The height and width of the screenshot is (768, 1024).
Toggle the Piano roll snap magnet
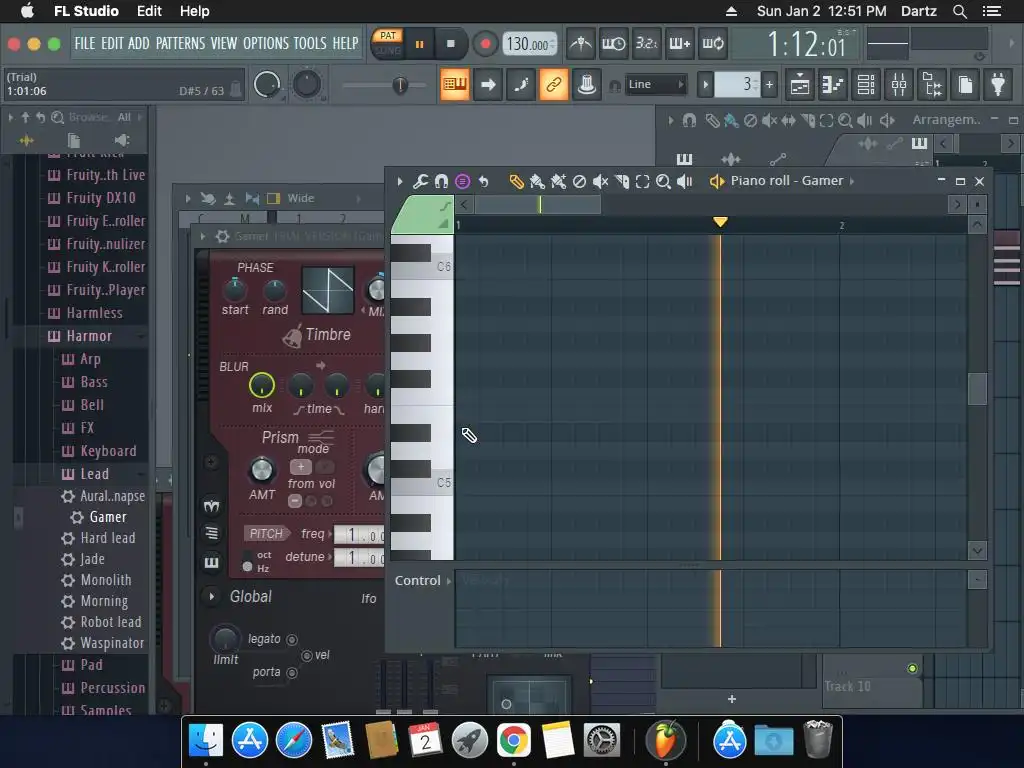[x=441, y=182]
